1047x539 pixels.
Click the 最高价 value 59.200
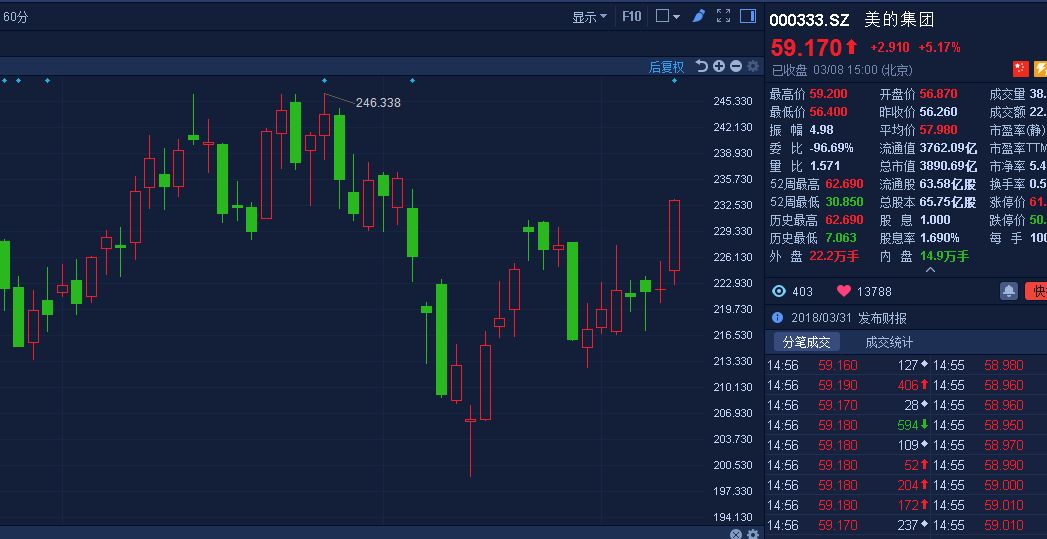(x=828, y=94)
